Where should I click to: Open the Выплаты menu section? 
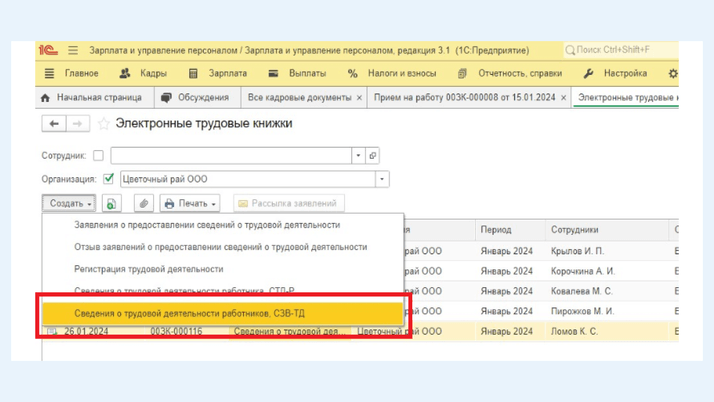pyautogui.click(x=307, y=73)
